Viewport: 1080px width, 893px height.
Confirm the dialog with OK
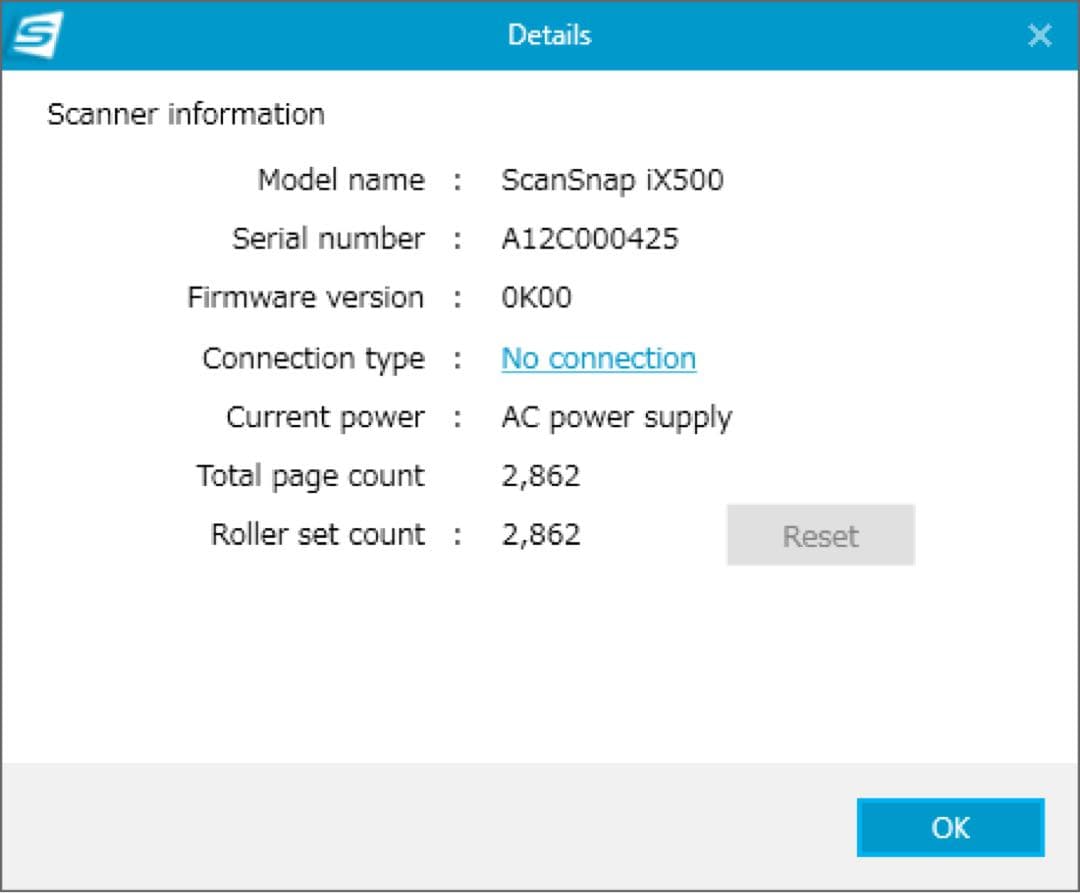coord(951,828)
